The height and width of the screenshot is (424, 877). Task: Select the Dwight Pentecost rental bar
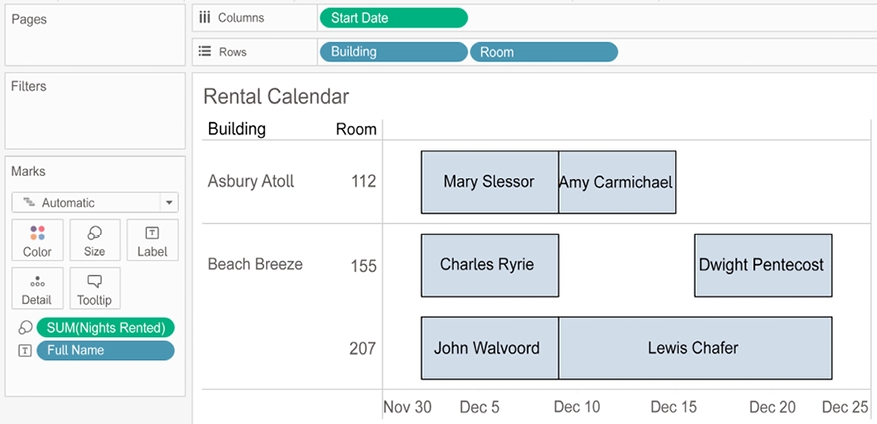pyautogui.click(x=762, y=265)
